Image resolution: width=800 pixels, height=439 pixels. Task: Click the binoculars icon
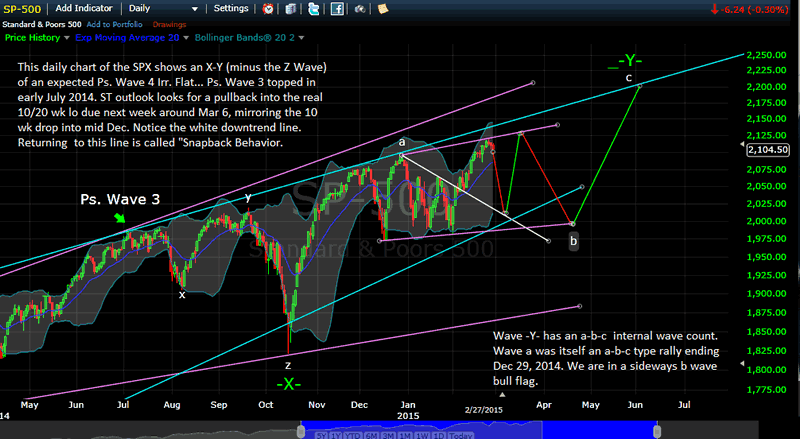pos(355,8)
